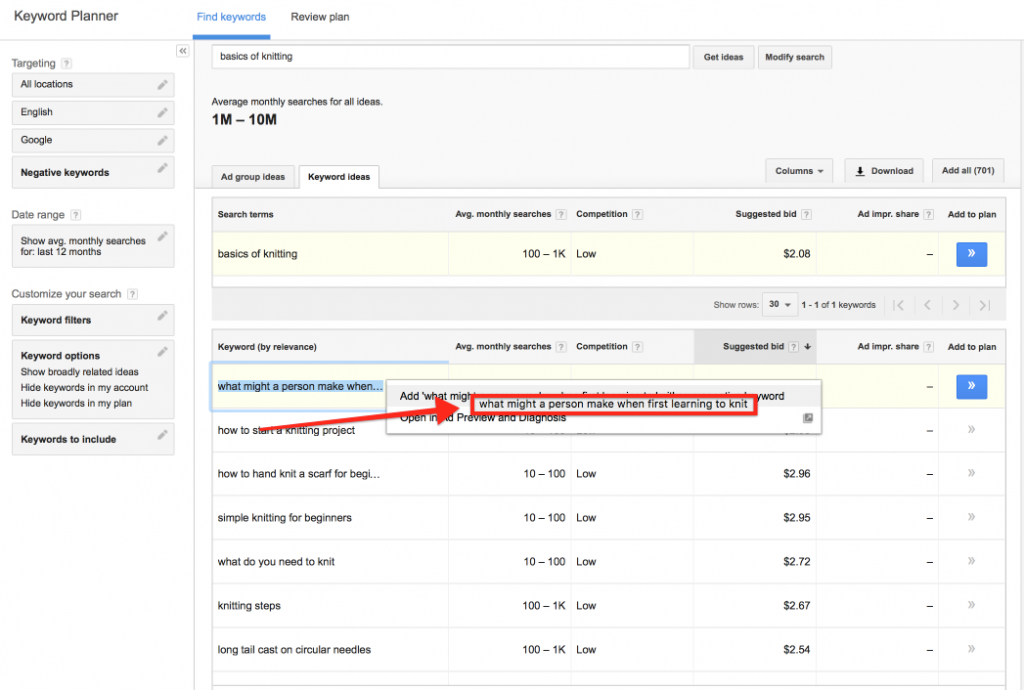Go to first page of results

899,305
